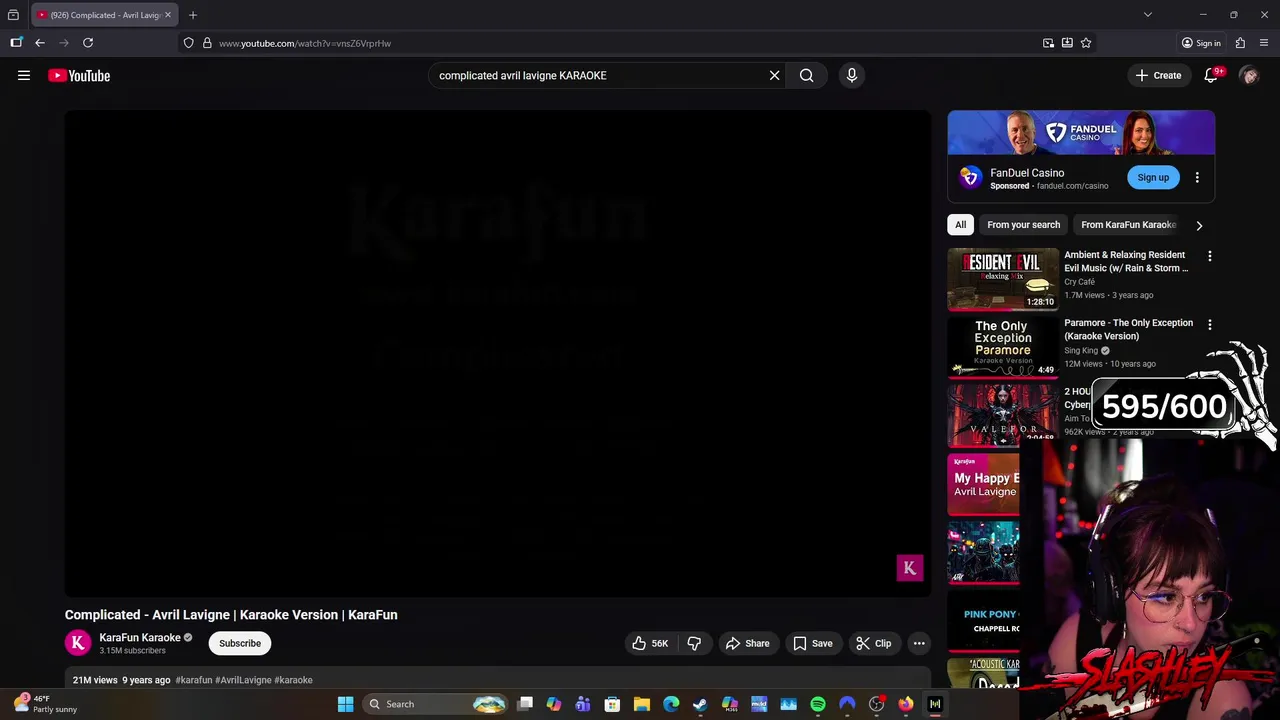Screen dimensions: 1280x720
Task: Click the FanDuel Casino banner image
Action: pos(1081,133)
